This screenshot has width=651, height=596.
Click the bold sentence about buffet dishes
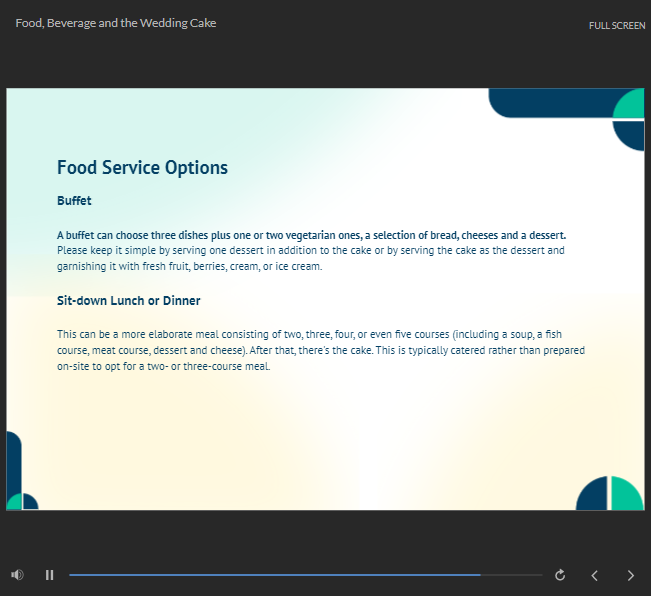tap(311, 235)
